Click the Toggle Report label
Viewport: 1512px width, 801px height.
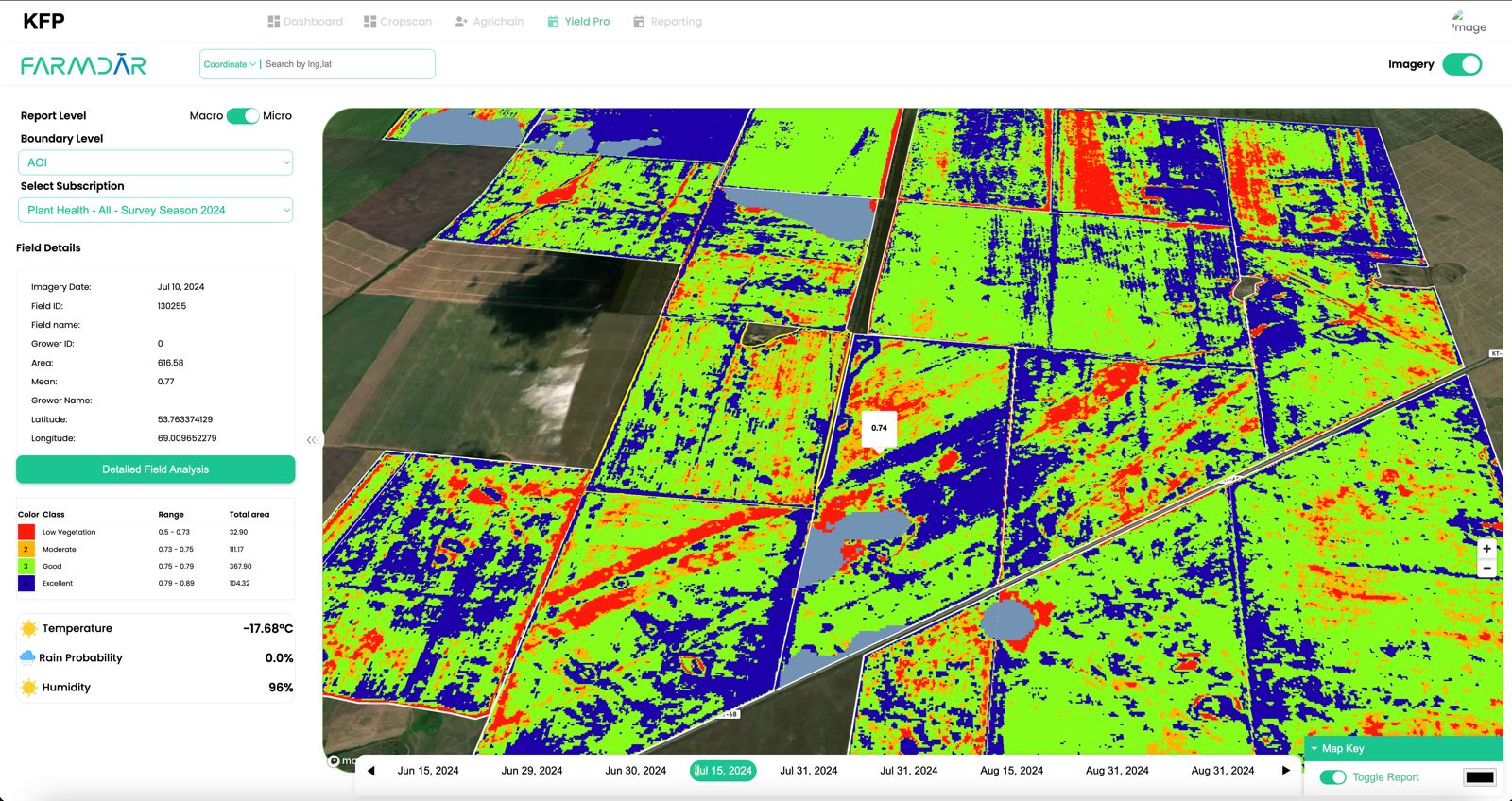coord(1385,777)
